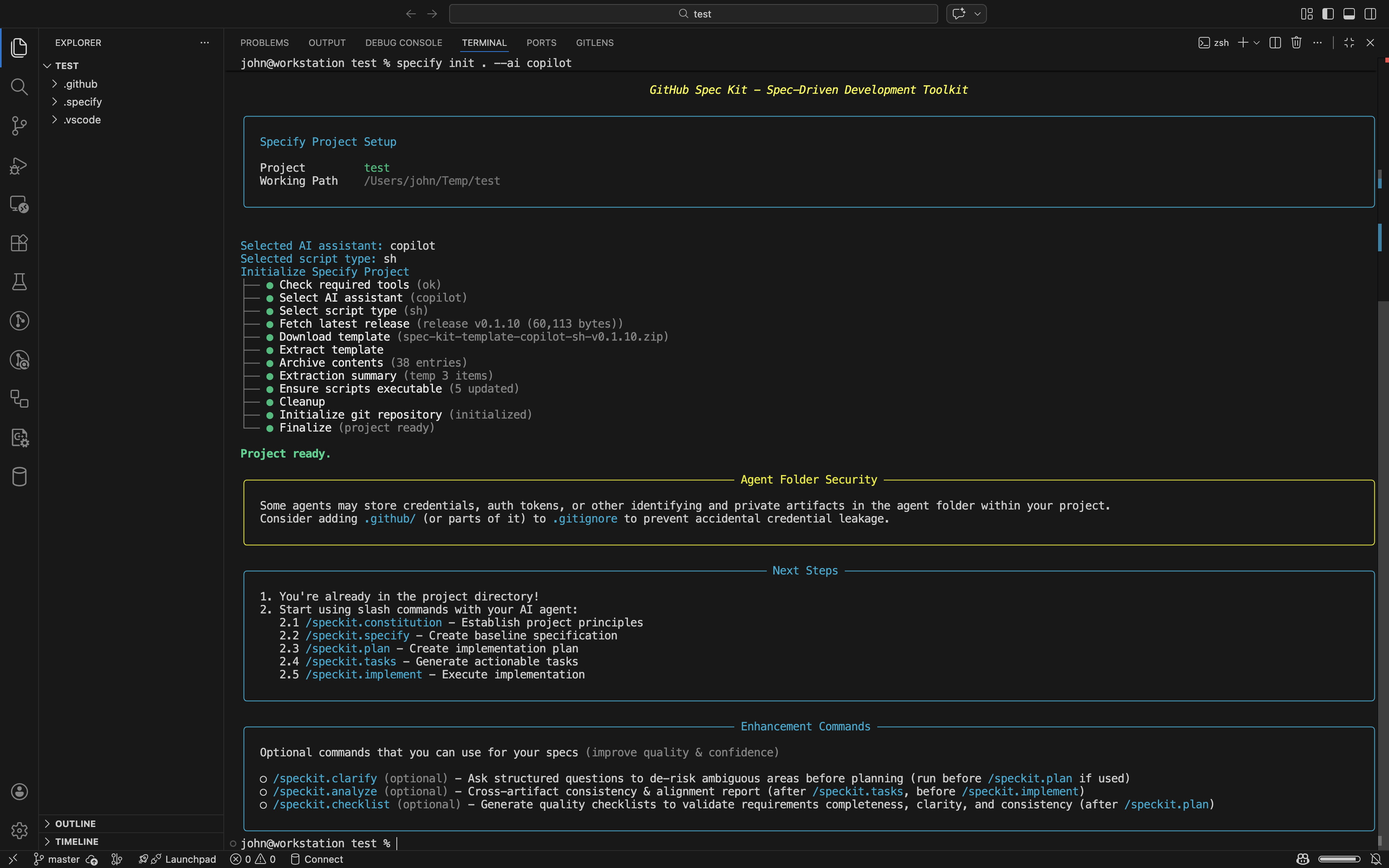Open Manage gear settings icon

pos(19,830)
